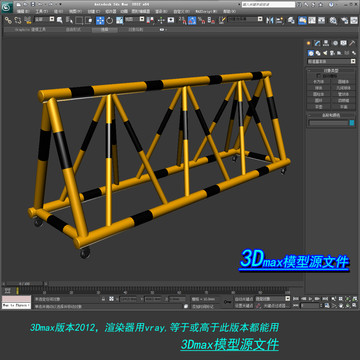Toggle Window/Crossing selection mode
360x360 pixels.
[89, 20]
